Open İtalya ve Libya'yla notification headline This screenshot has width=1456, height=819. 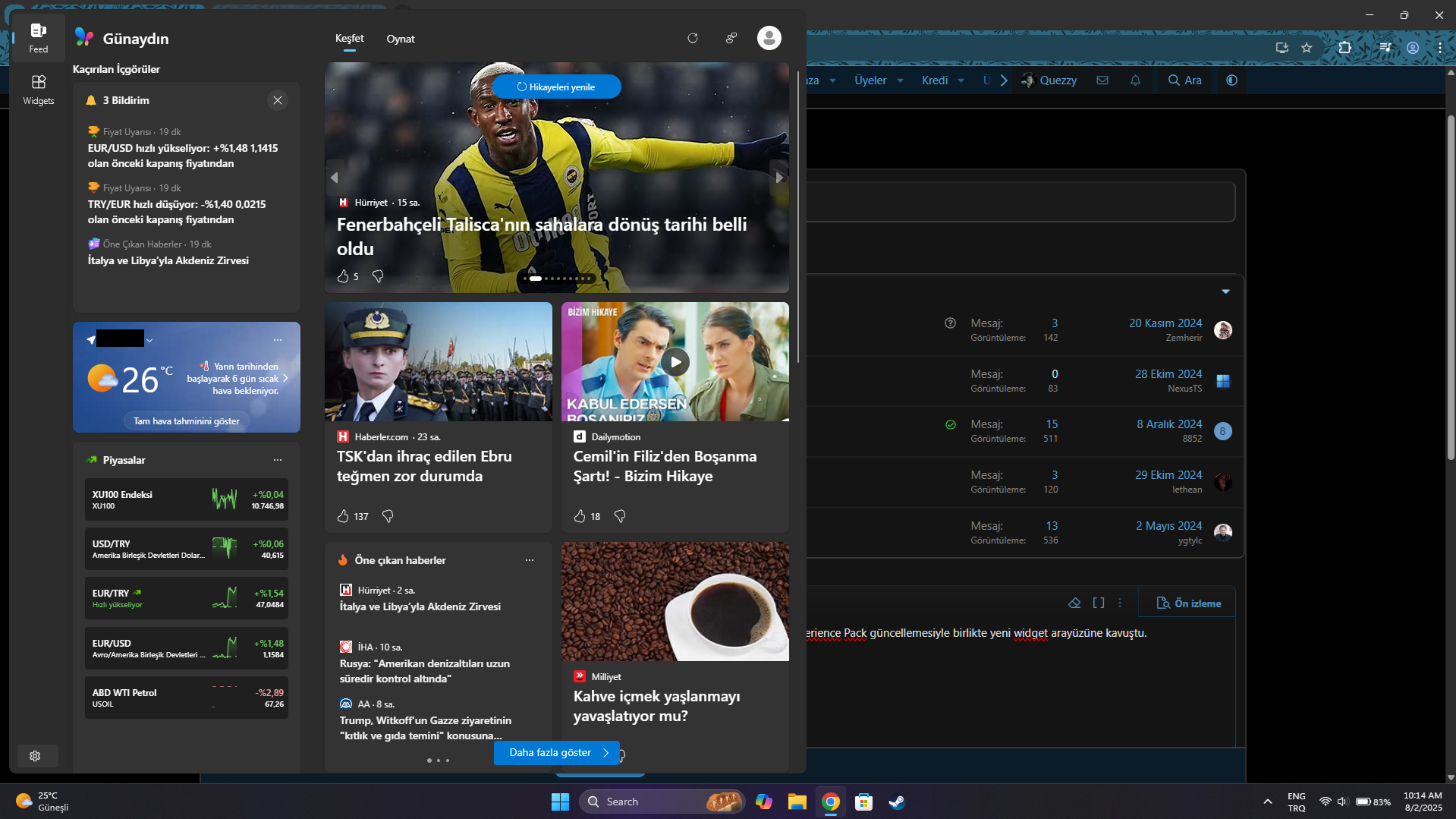tap(168, 260)
